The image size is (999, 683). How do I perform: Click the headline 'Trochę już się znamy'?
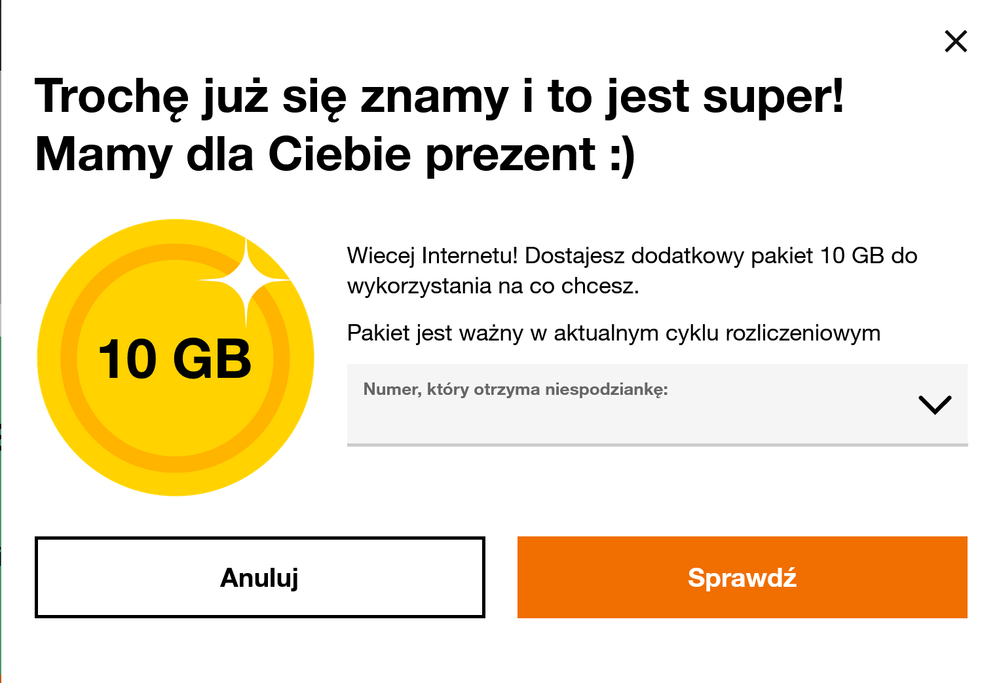[x=440, y=95]
